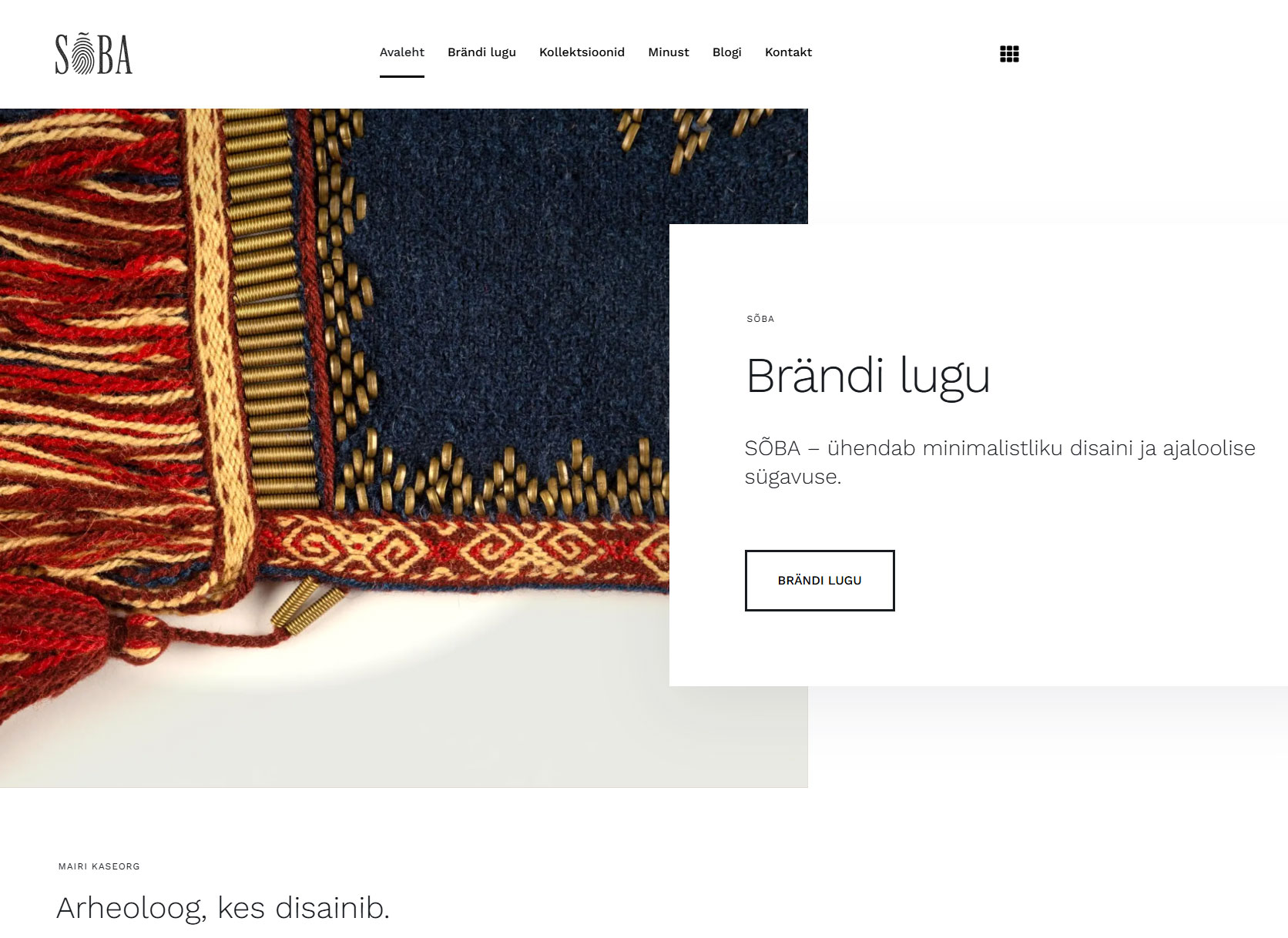Image resolution: width=1288 pixels, height=938 pixels.
Task: Click the letter S in the logo
Action: pyautogui.click(x=62, y=55)
